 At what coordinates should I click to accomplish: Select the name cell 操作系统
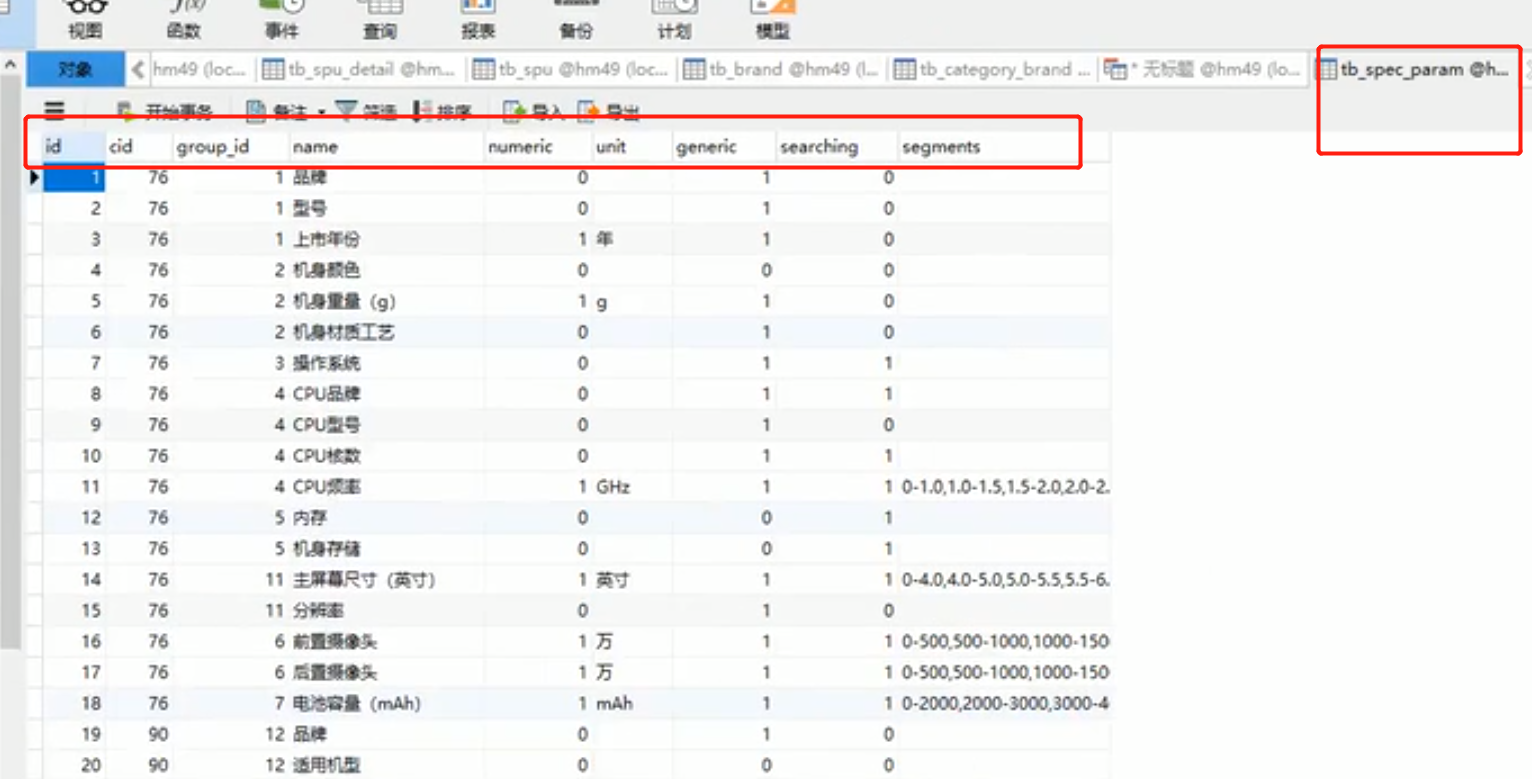387,363
